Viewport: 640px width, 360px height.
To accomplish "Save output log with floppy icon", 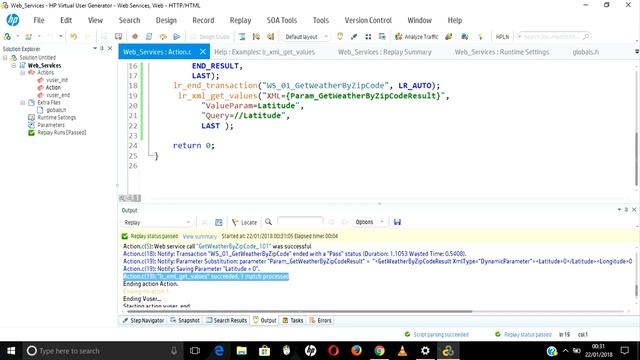I will [x=397, y=222].
